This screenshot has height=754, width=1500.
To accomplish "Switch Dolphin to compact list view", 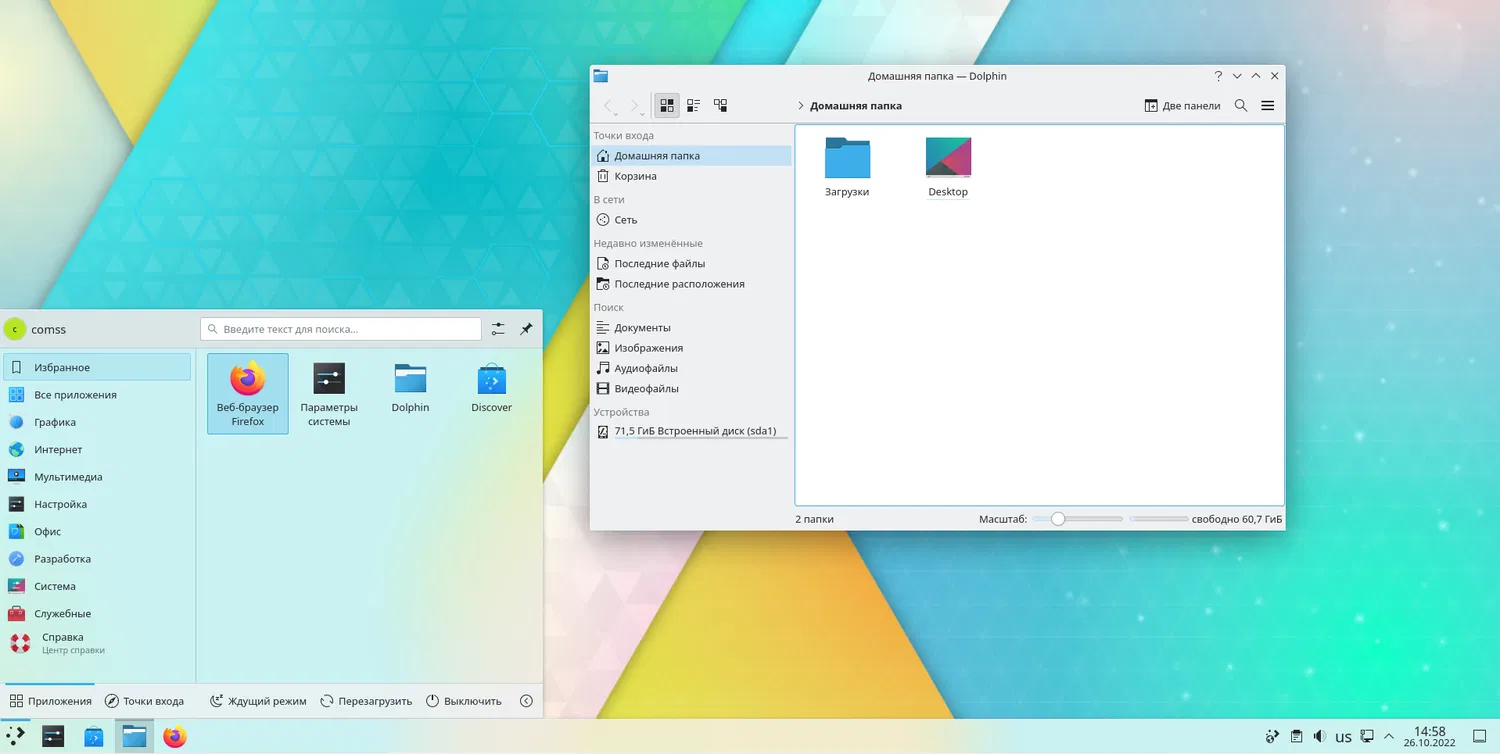I will [693, 105].
